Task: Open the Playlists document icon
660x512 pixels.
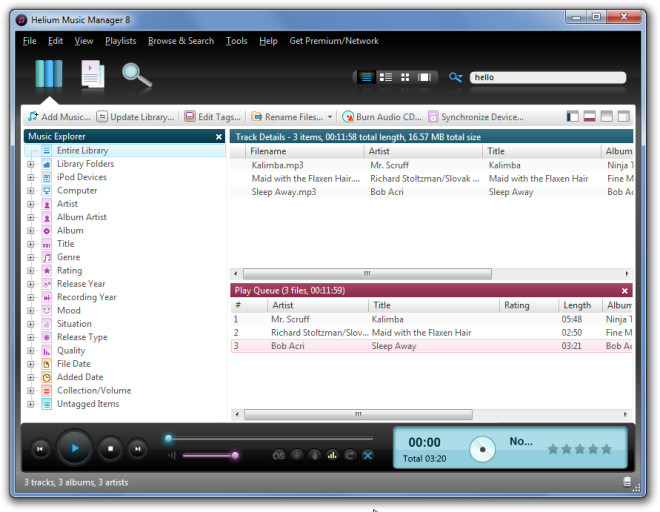Action: pos(93,74)
